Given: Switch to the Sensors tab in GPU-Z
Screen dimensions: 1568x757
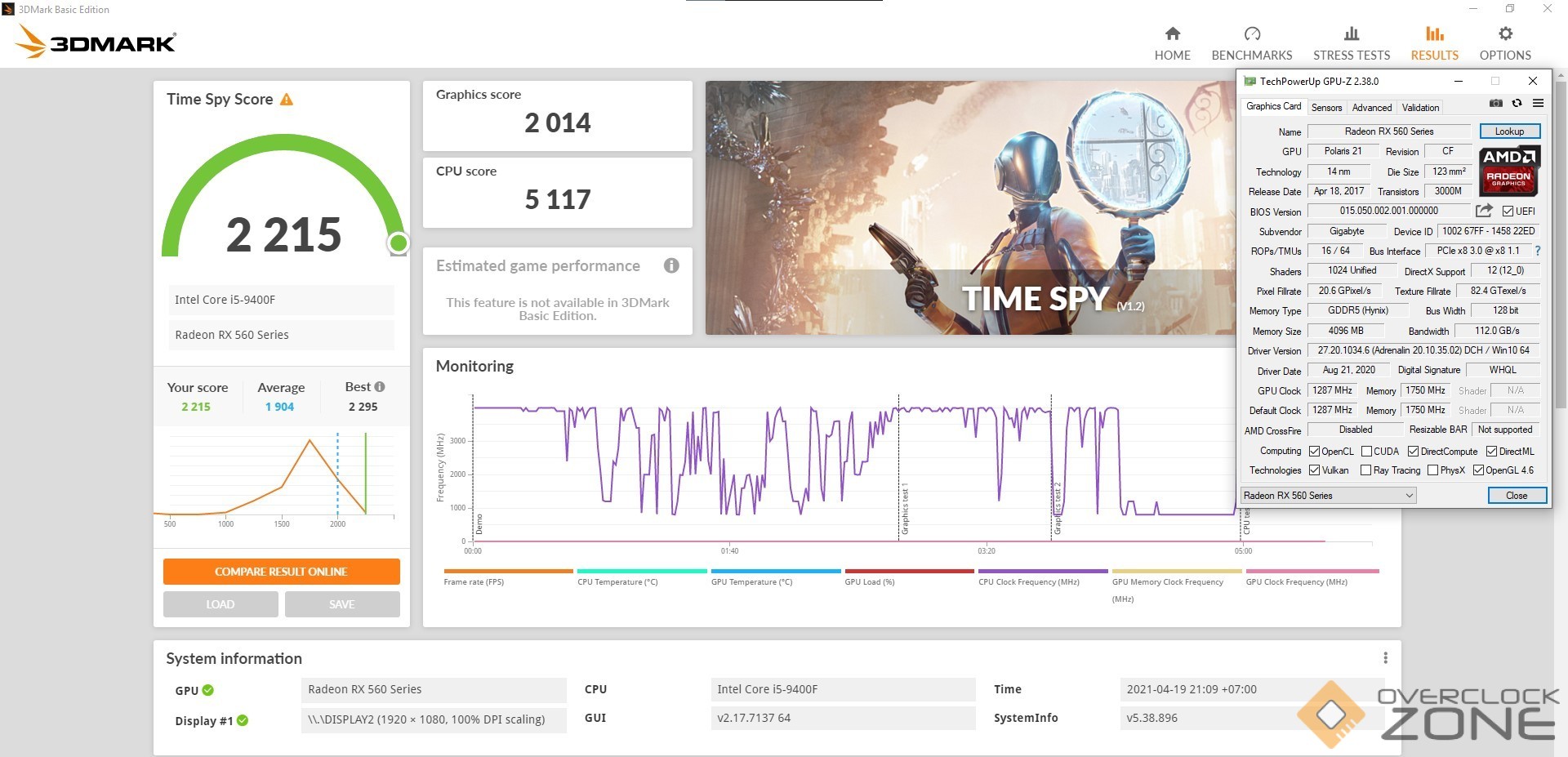Looking at the screenshot, I should tap(1326, 107).
